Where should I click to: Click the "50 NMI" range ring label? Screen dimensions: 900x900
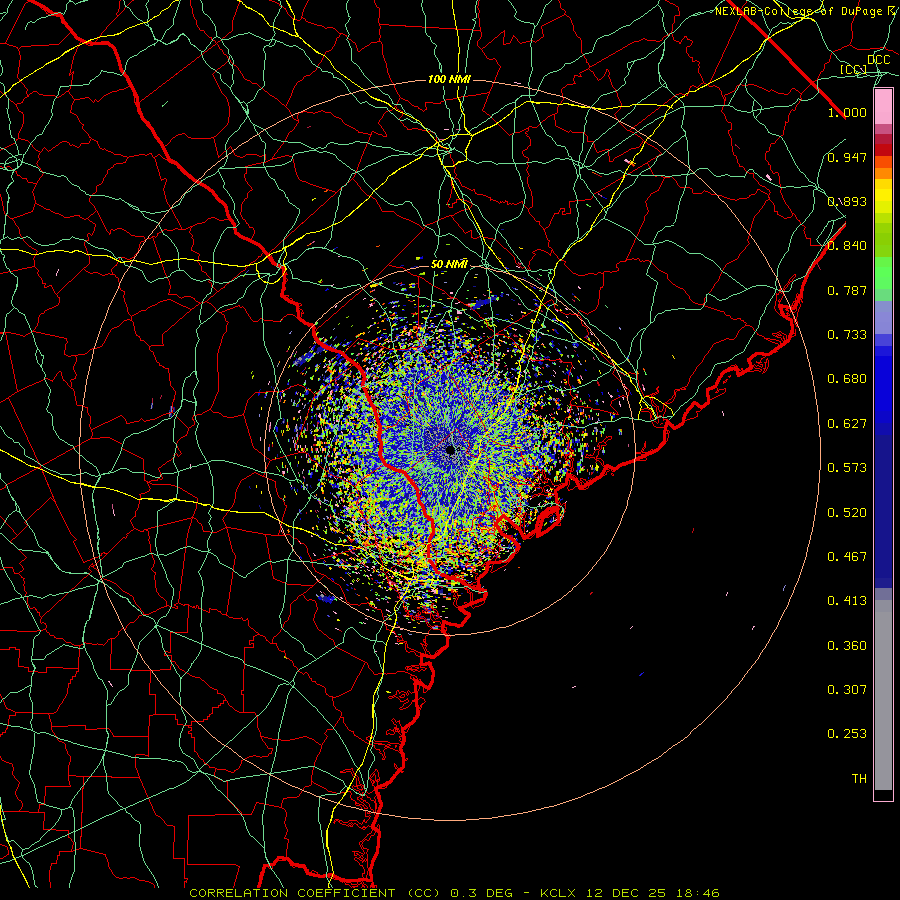coord(449,264)
